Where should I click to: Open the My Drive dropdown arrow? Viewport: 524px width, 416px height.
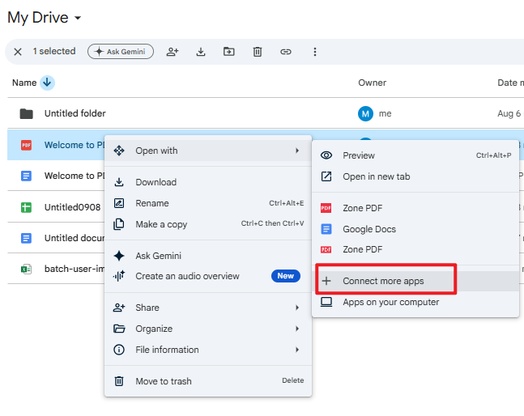tap(78, 18)
